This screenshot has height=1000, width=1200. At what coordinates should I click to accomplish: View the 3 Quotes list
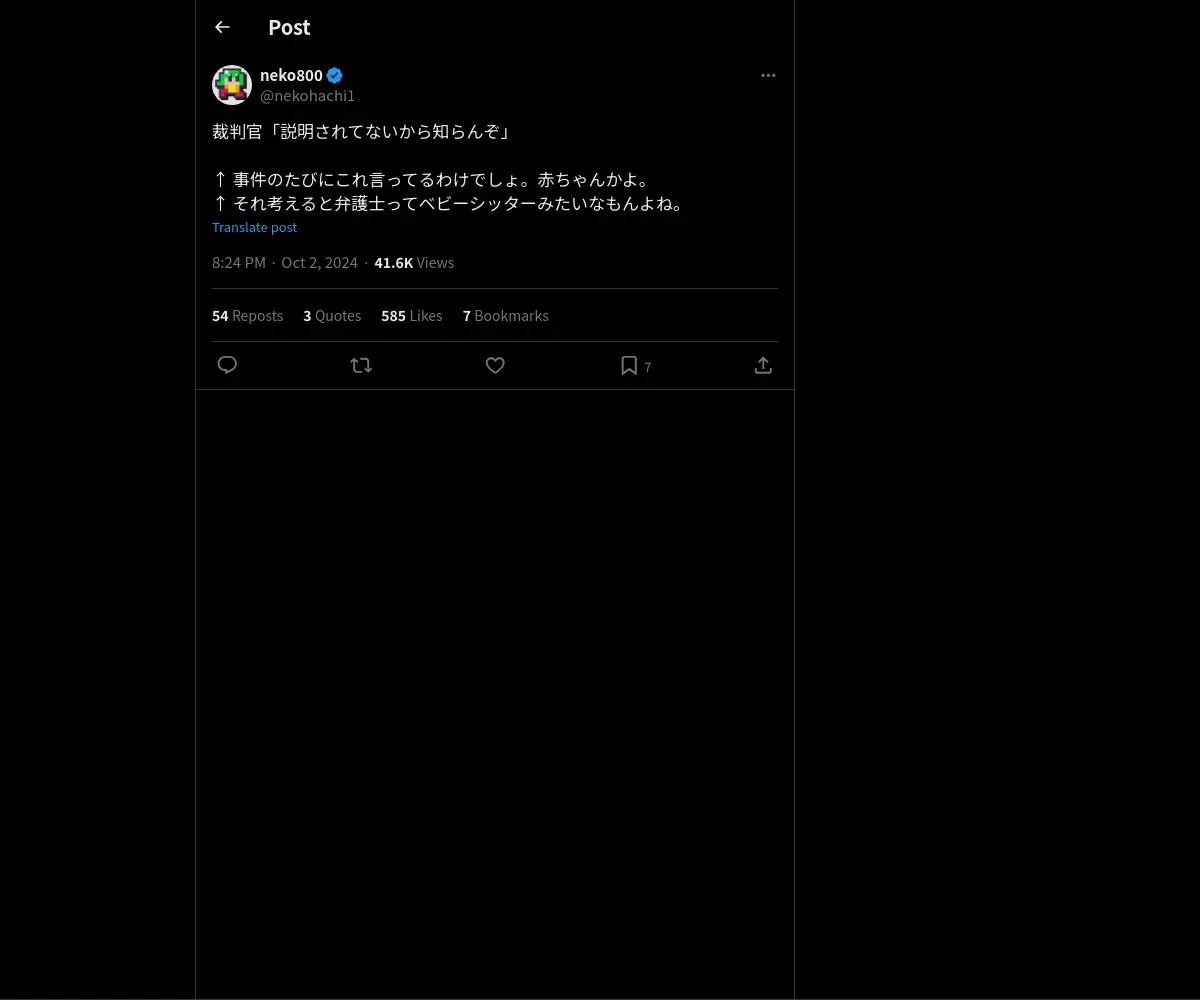332,315
